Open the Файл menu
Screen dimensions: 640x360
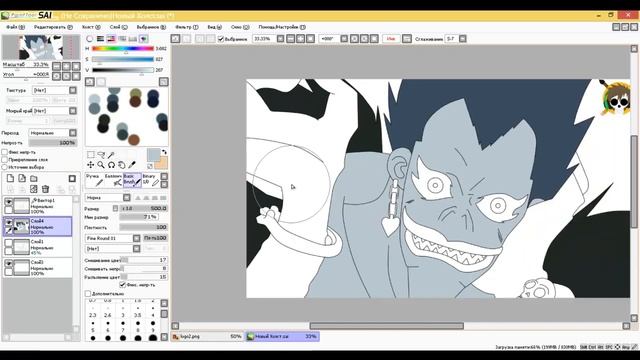(x=16, y=27)
